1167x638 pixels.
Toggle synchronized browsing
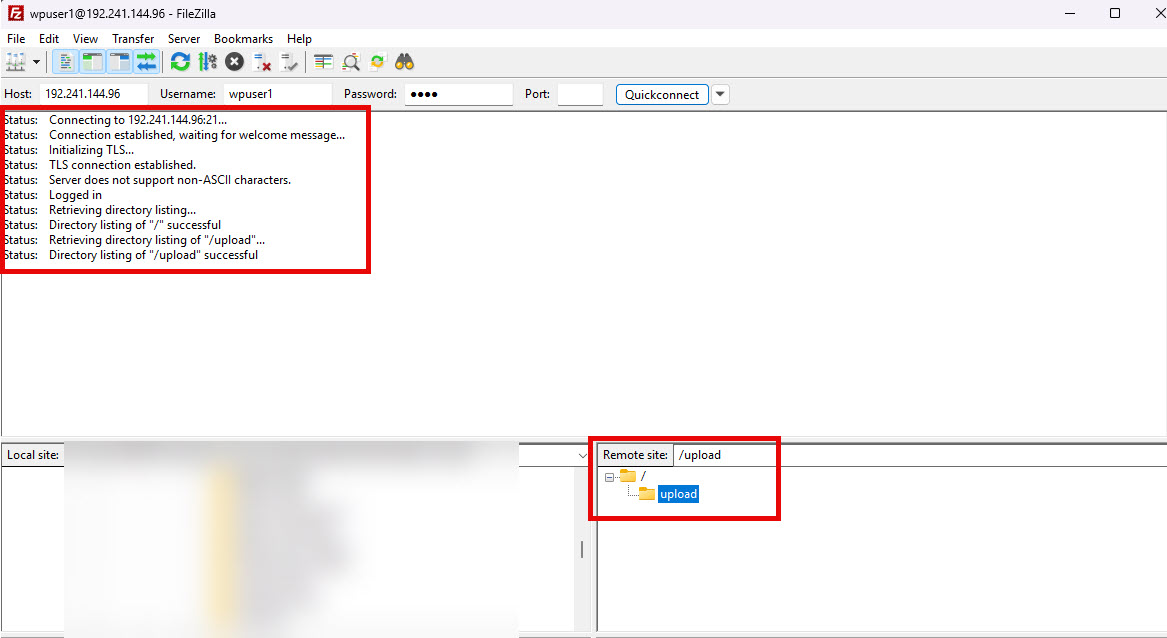(x=377, y=61)
